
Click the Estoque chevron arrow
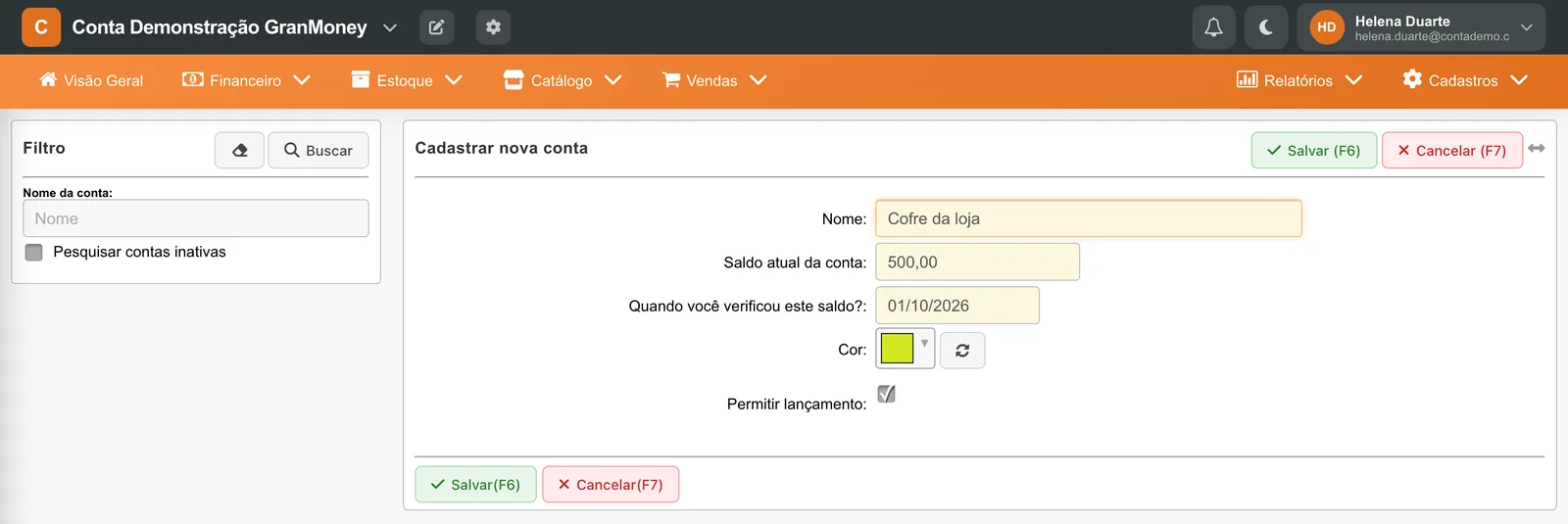click(x=454, y=80)
